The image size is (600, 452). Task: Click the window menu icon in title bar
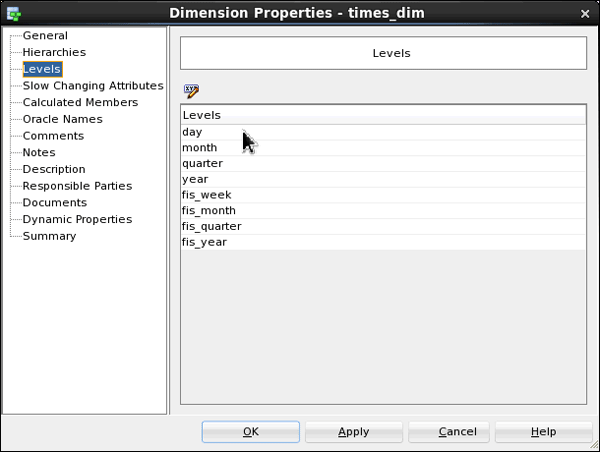[13, 13]
